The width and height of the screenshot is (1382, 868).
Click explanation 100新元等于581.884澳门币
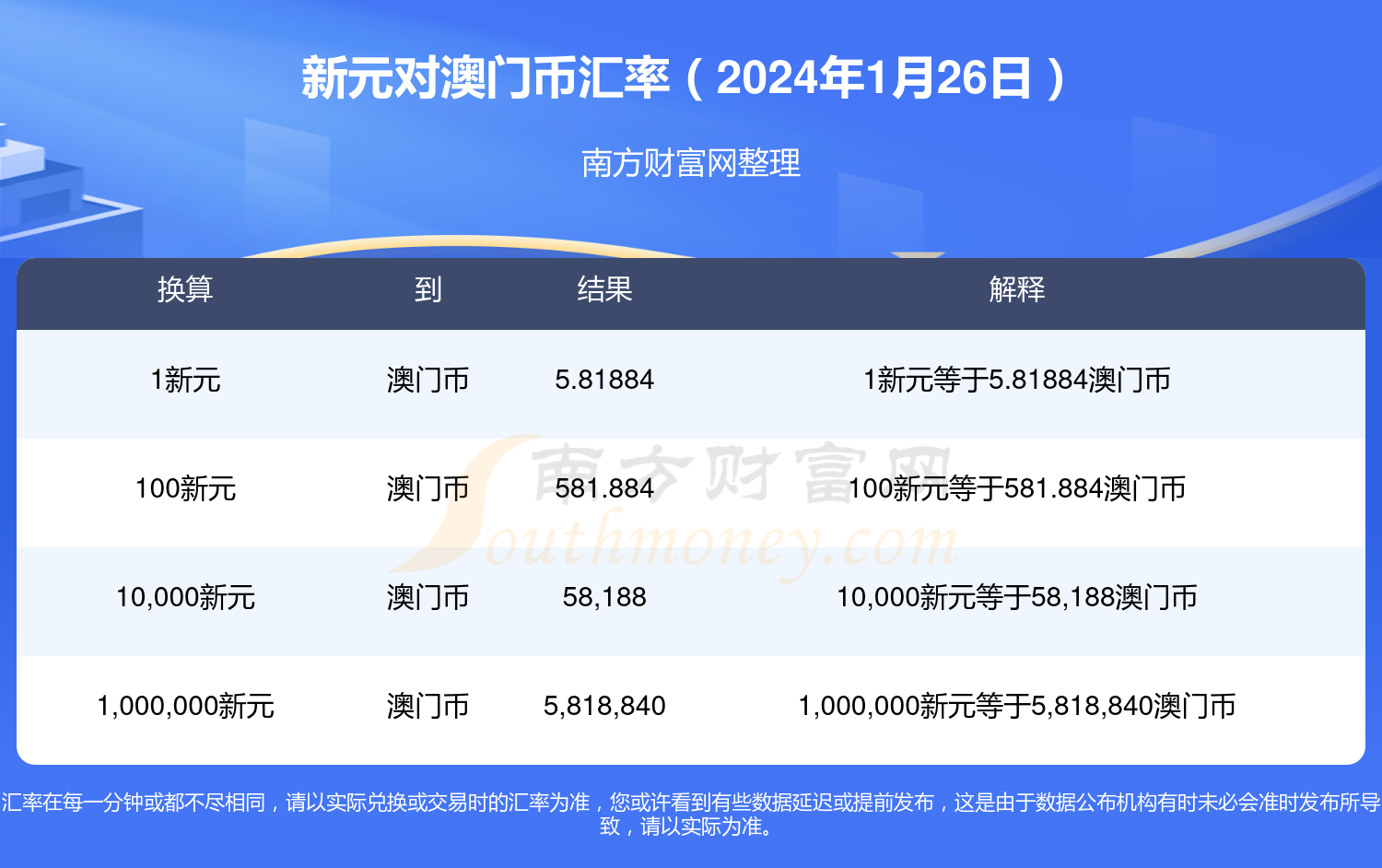click(1016, 488)
